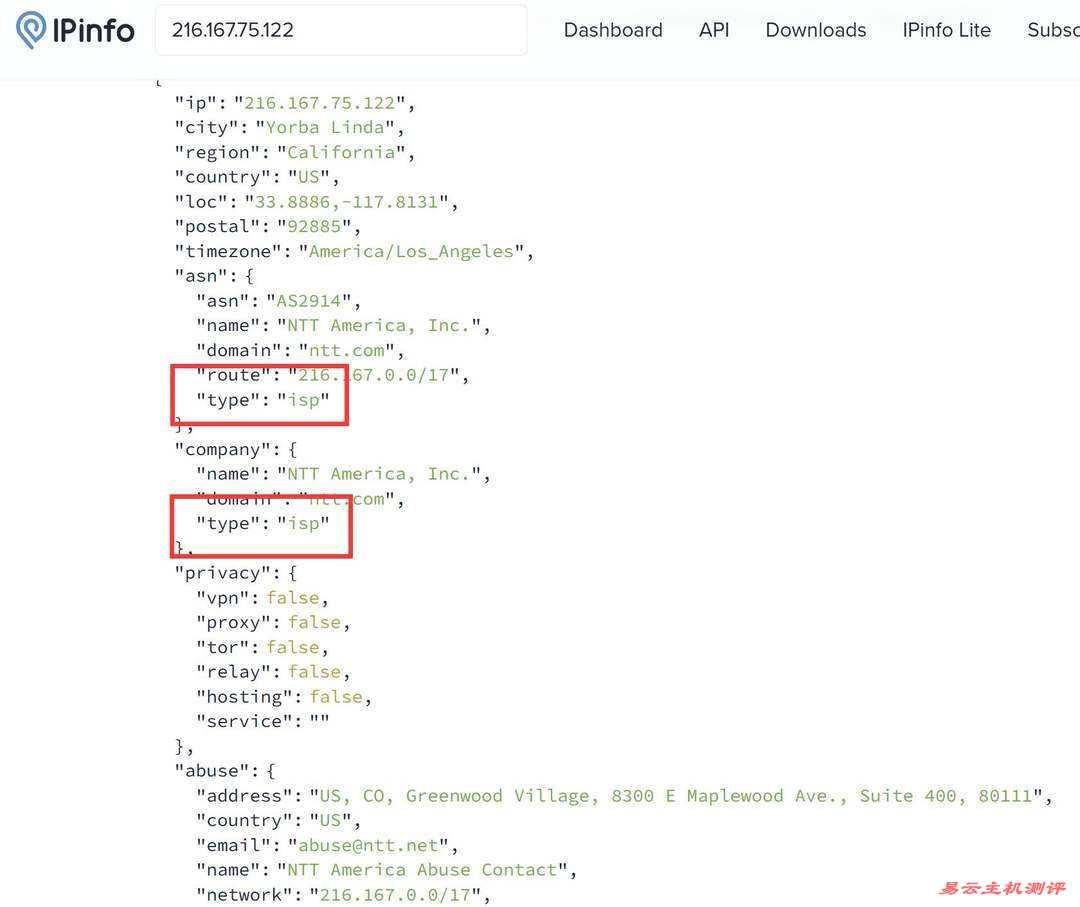Open the Downloads page link
Image resolution: width=1080 pixels, height=907 pixels.
coord(815,30)
